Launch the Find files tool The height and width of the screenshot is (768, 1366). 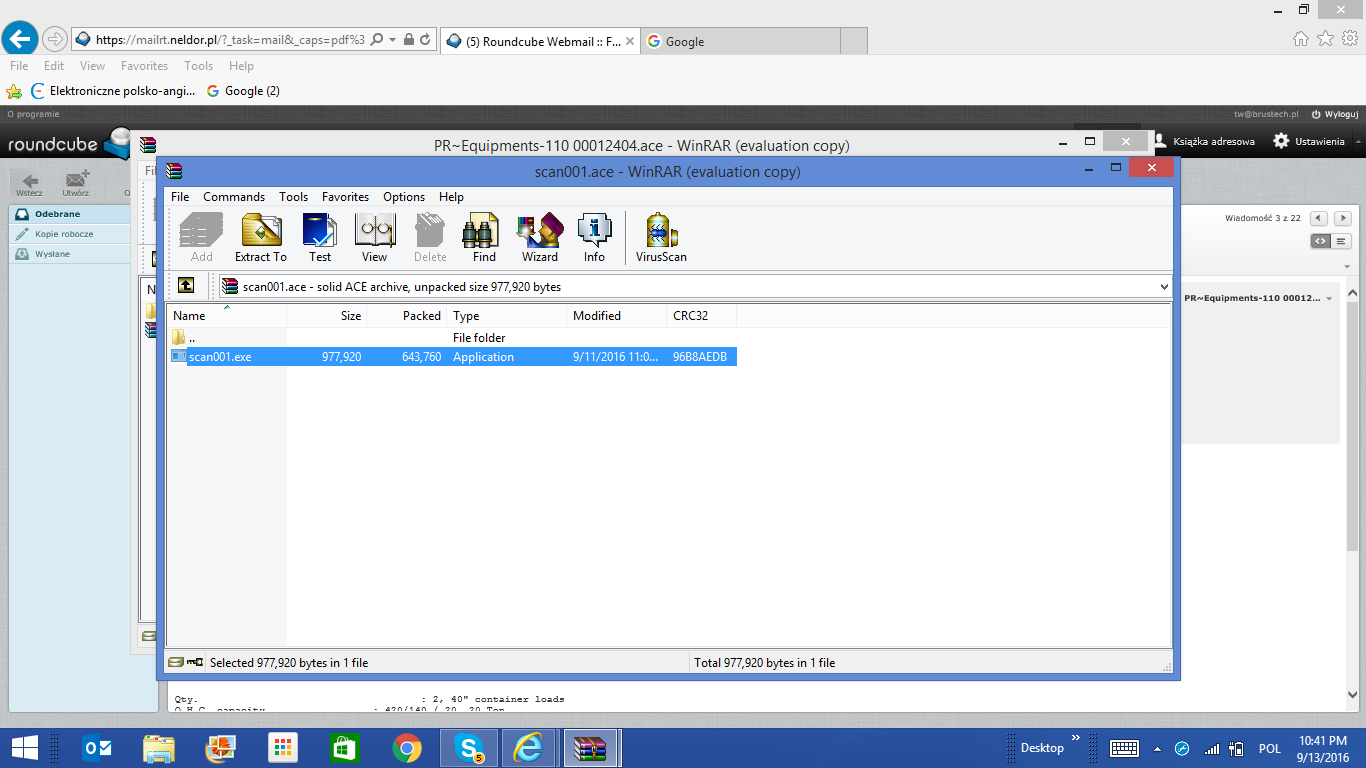pyautogui.click(x=484, y=238)
